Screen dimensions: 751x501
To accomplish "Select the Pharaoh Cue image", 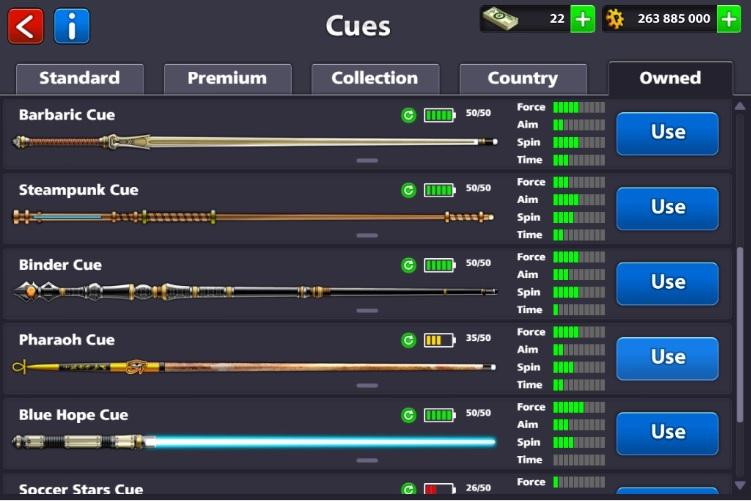I will [254, 367].
